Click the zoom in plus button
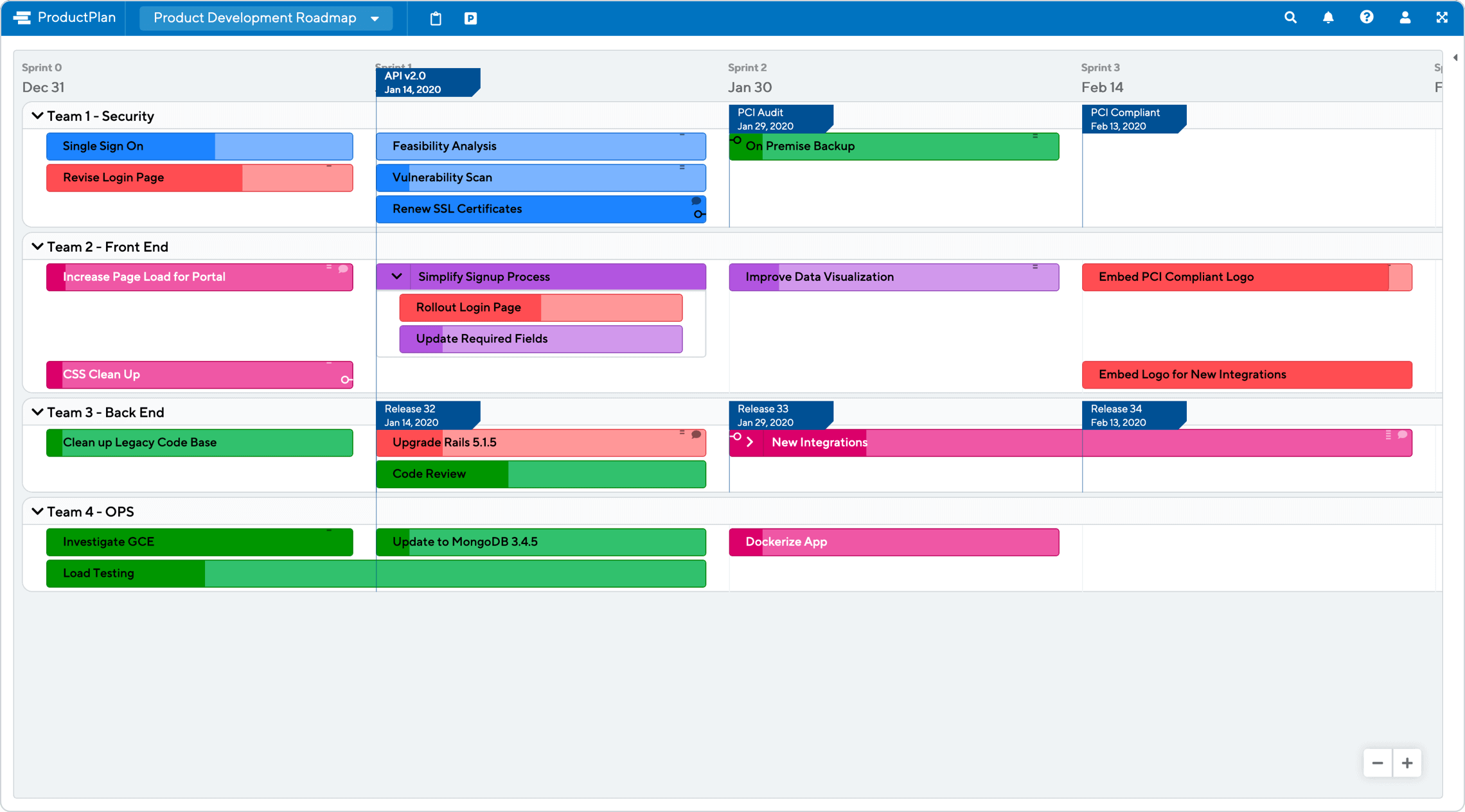The height and width of the screenshot is (812, 1465). [1407, 763]
